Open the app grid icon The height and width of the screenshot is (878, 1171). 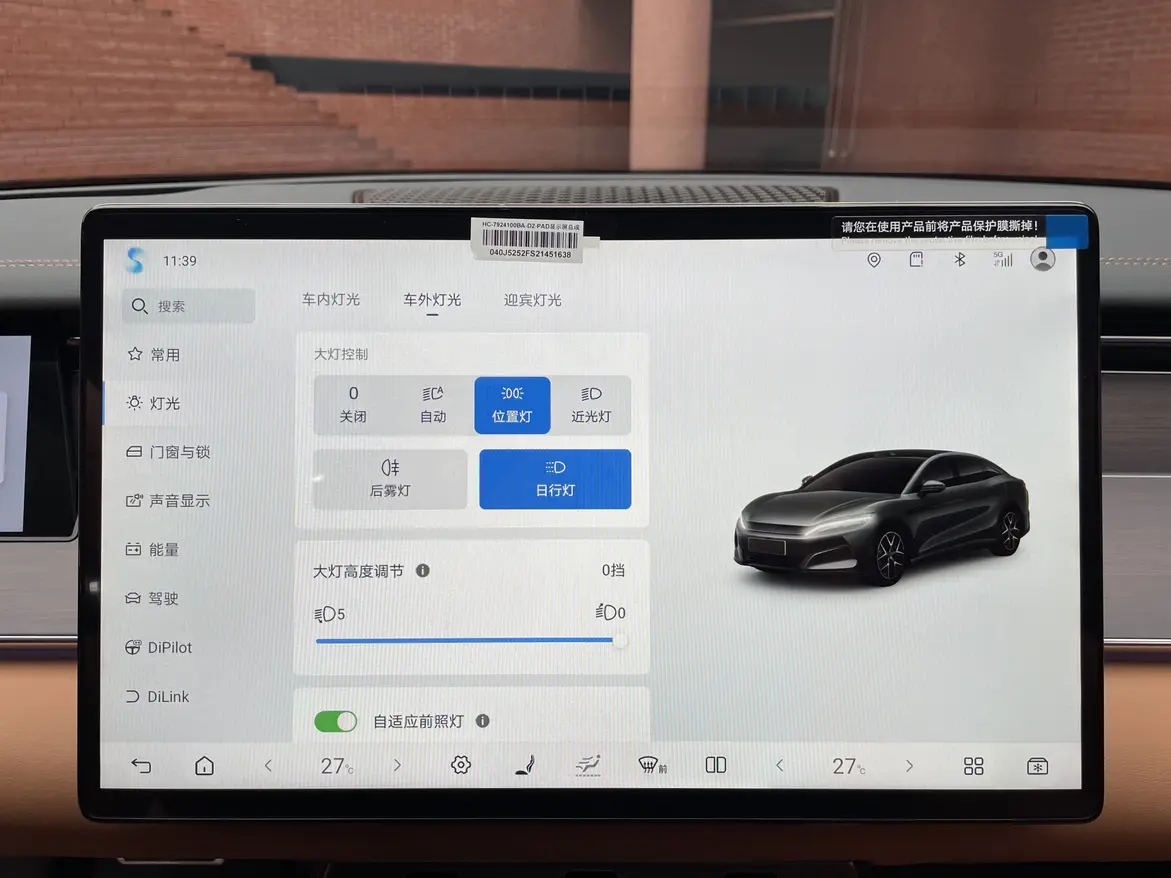tap(973, 766)
